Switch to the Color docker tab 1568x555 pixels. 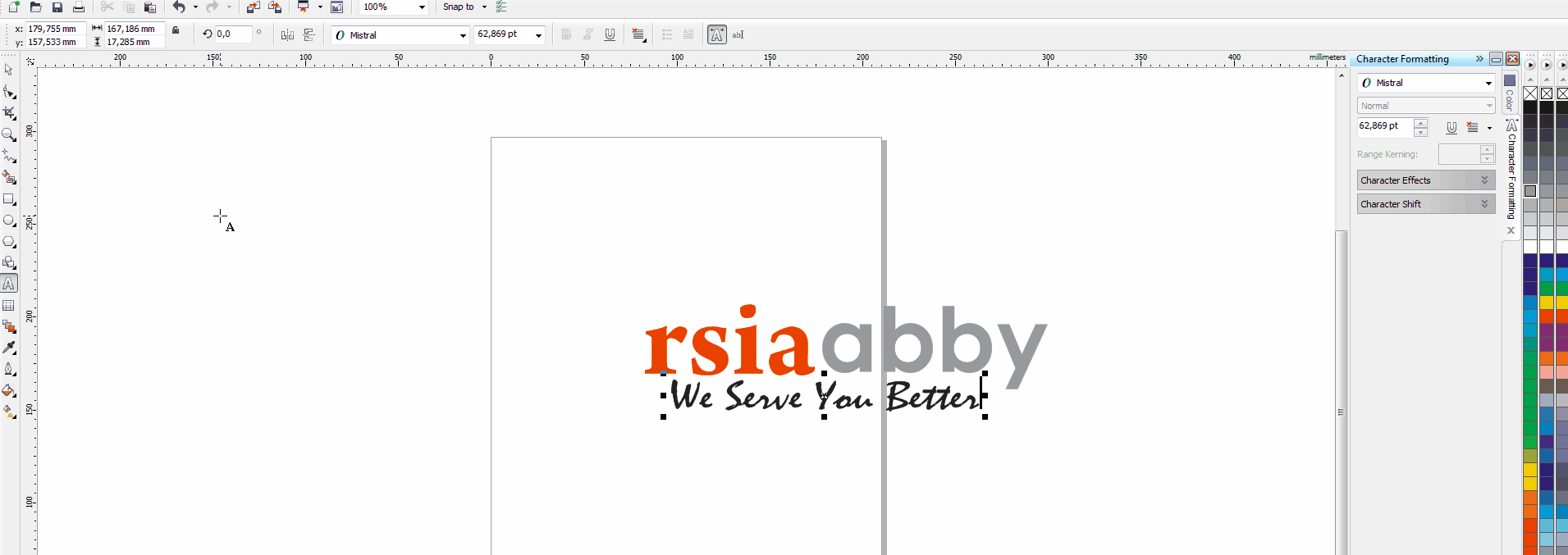pos(1510,93)
